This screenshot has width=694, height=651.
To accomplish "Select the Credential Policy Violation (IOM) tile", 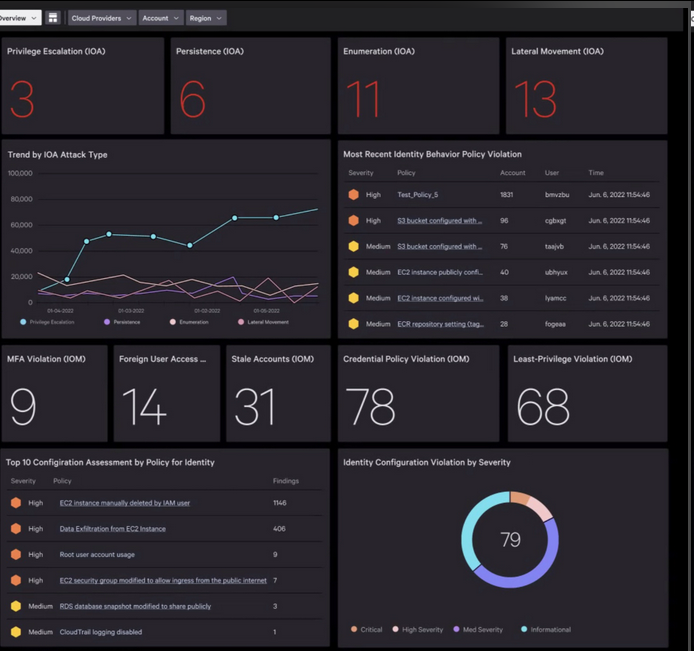I will coord(418,394).
